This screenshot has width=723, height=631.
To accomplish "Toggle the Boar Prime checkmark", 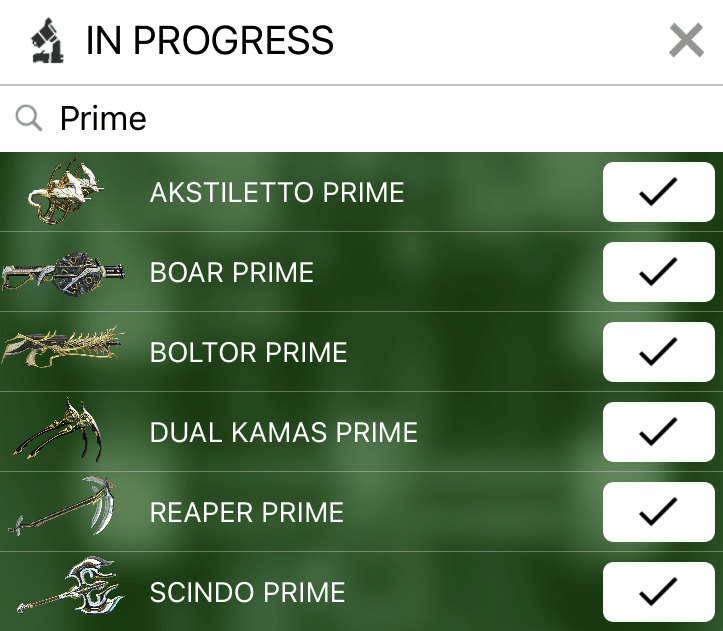I will [x=658, y=272].
